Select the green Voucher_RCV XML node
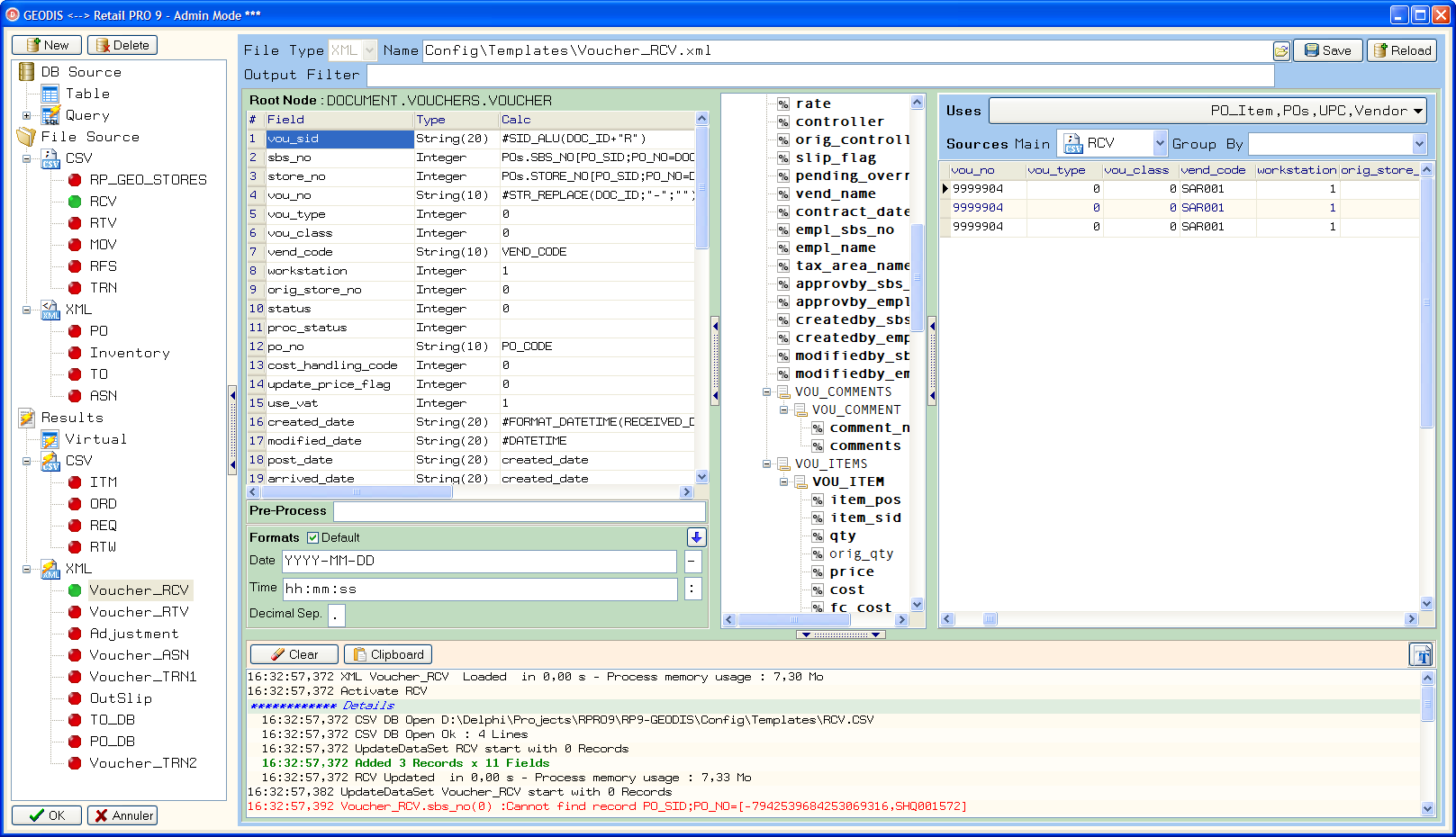Viewport: 1456px width, 837px height. (138, 590)
